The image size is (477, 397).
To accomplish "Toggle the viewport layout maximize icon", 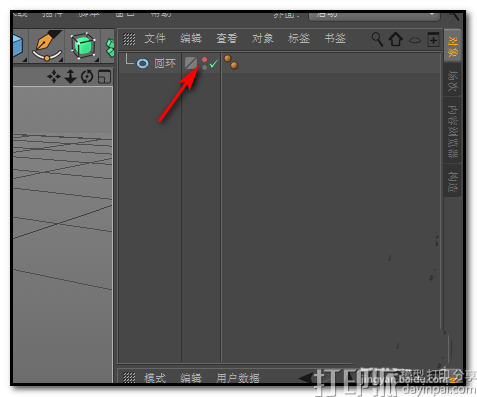I will point(104,77).
